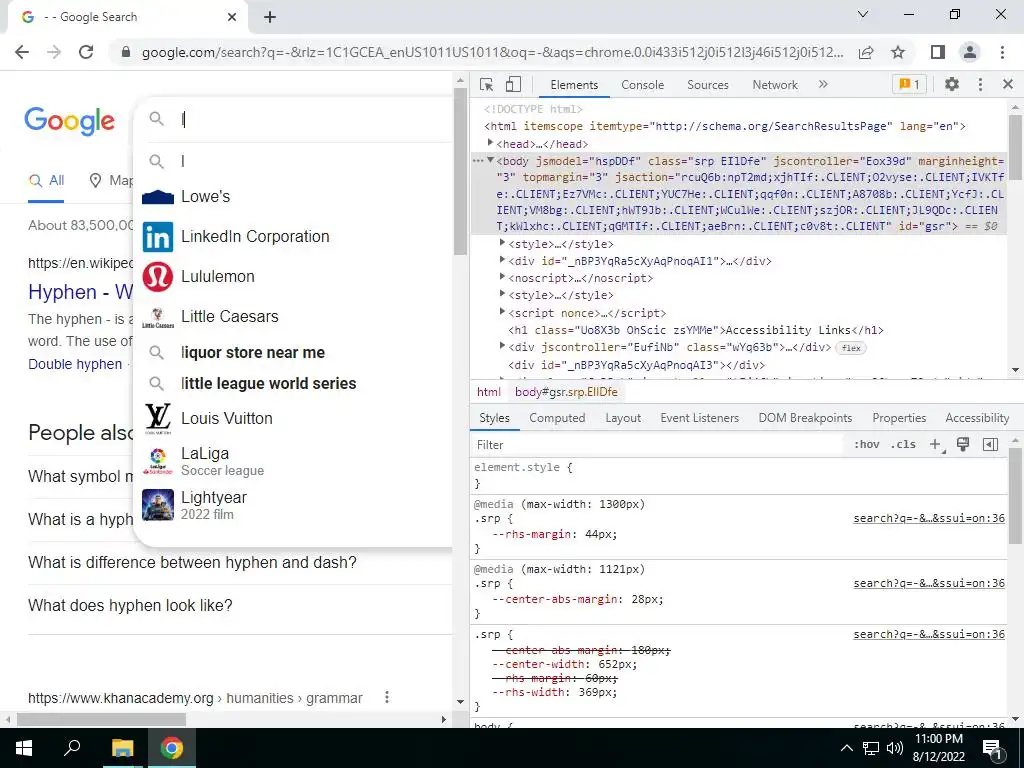Screen dimensions: 1024x768
Task: Choose 'liquor store near me' suggestion
Action: click(293, 353)
